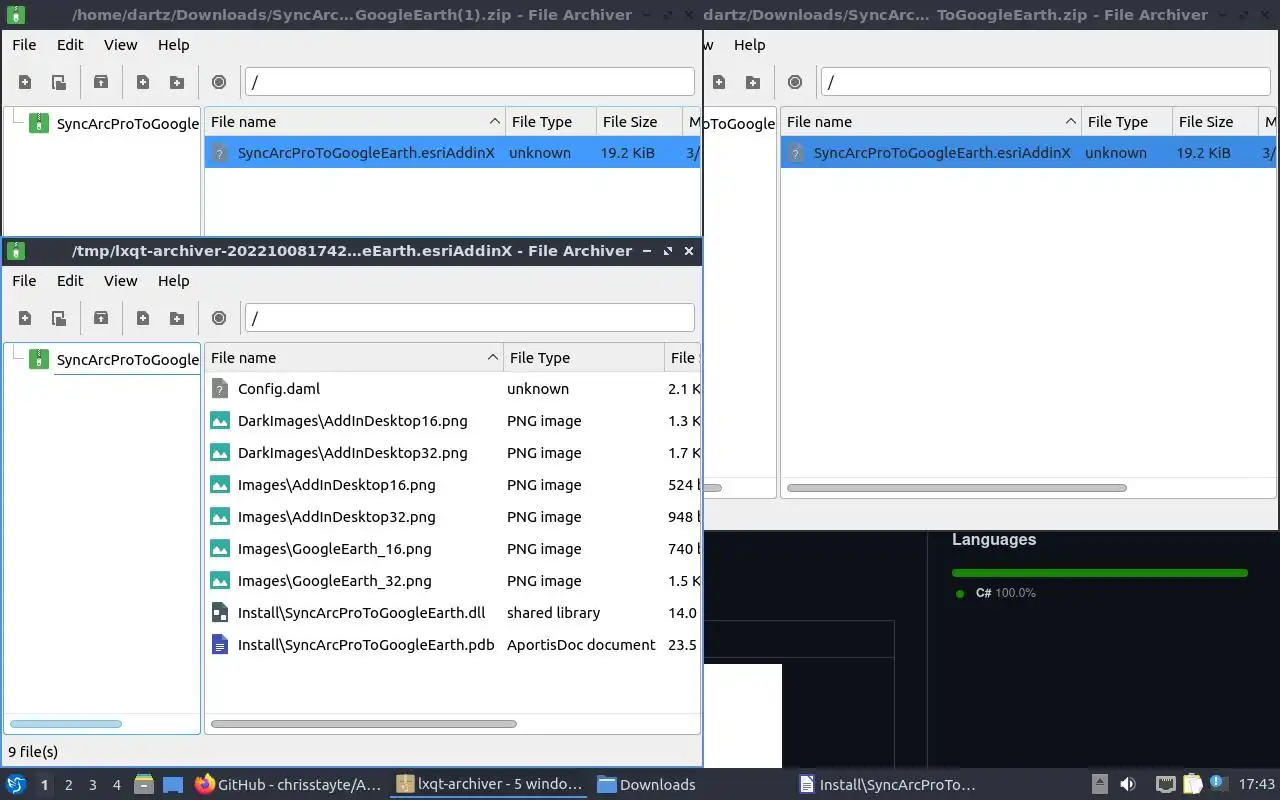This screenshot has height=800, width=1280.
Task: Click Add folder icon in GoogleEarth(1).zip window
Action: tap(177, 82)
